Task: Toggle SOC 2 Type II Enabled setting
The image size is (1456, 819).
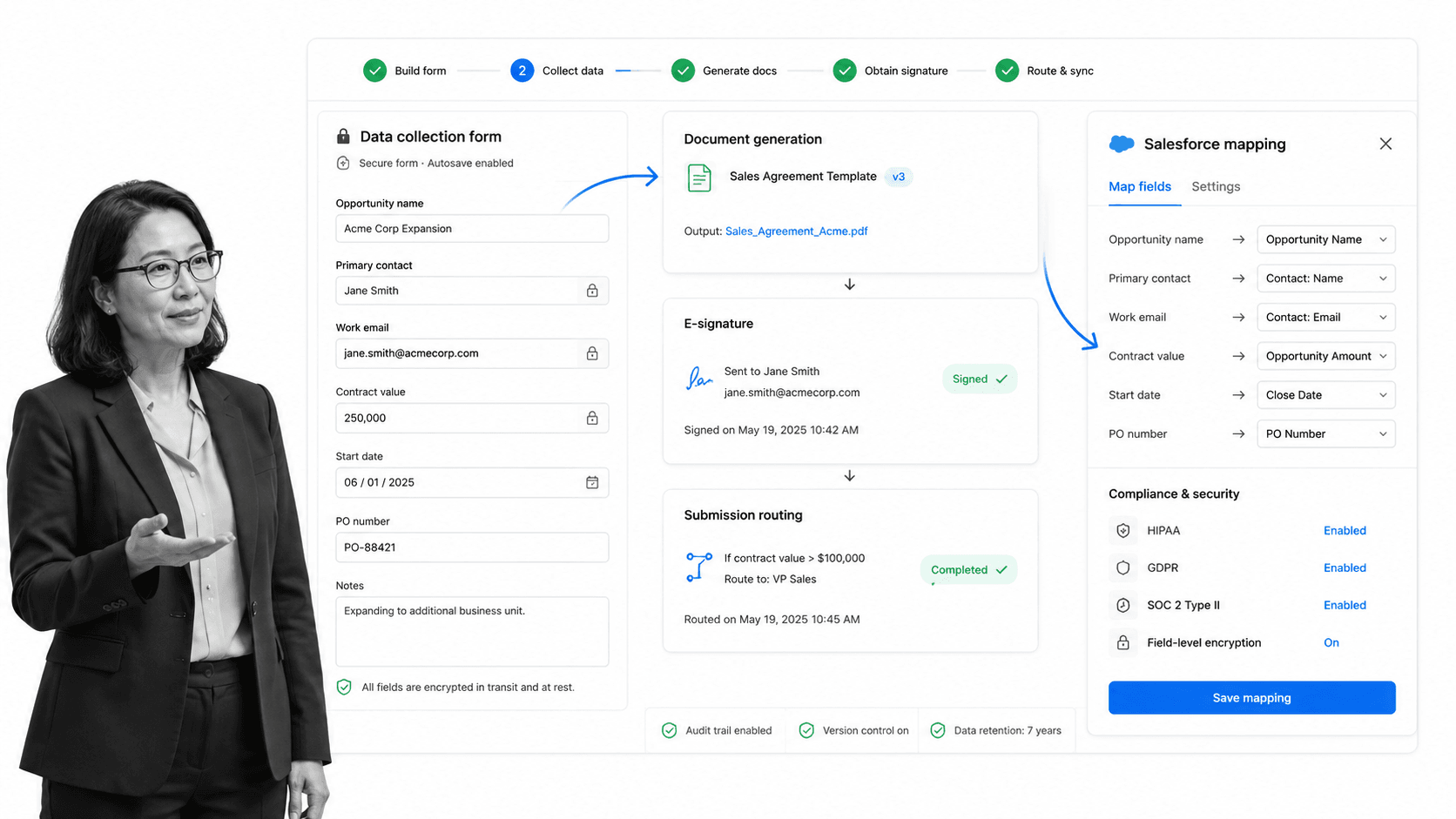Action: click(x=1345, y=605)
